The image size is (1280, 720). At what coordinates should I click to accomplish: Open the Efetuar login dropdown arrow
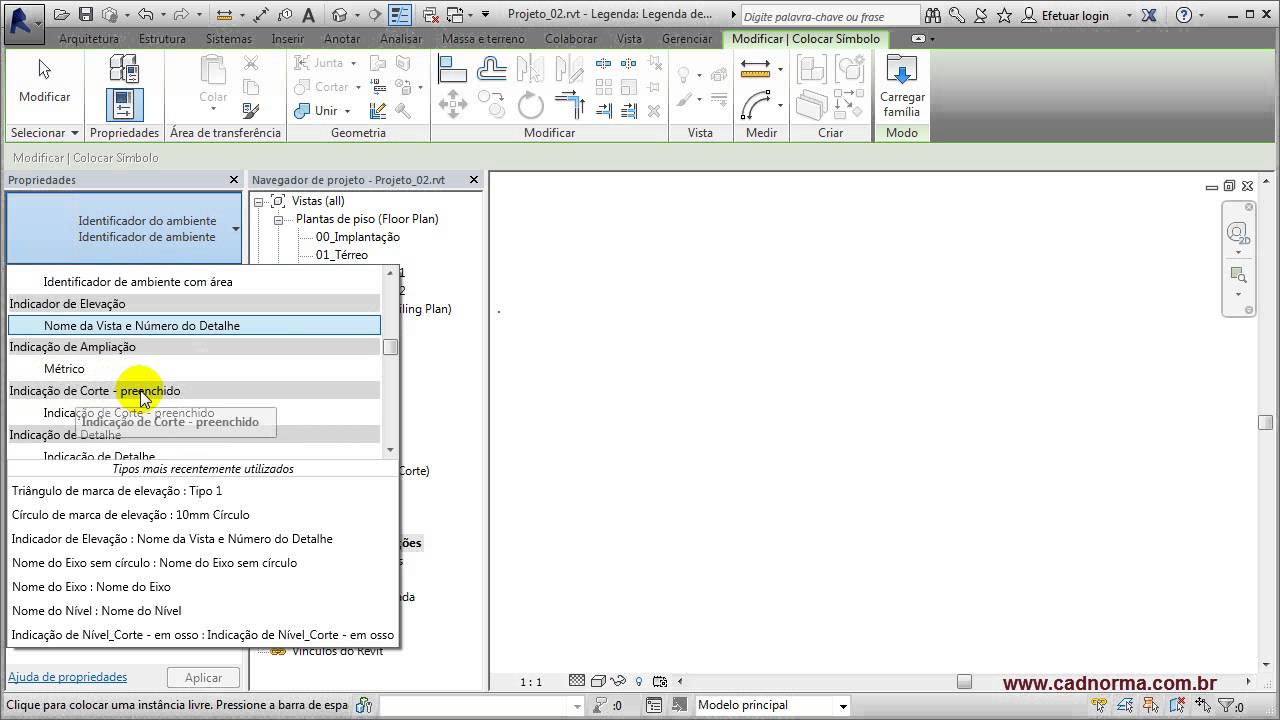pyautogui.click(x=1130, y=16)
